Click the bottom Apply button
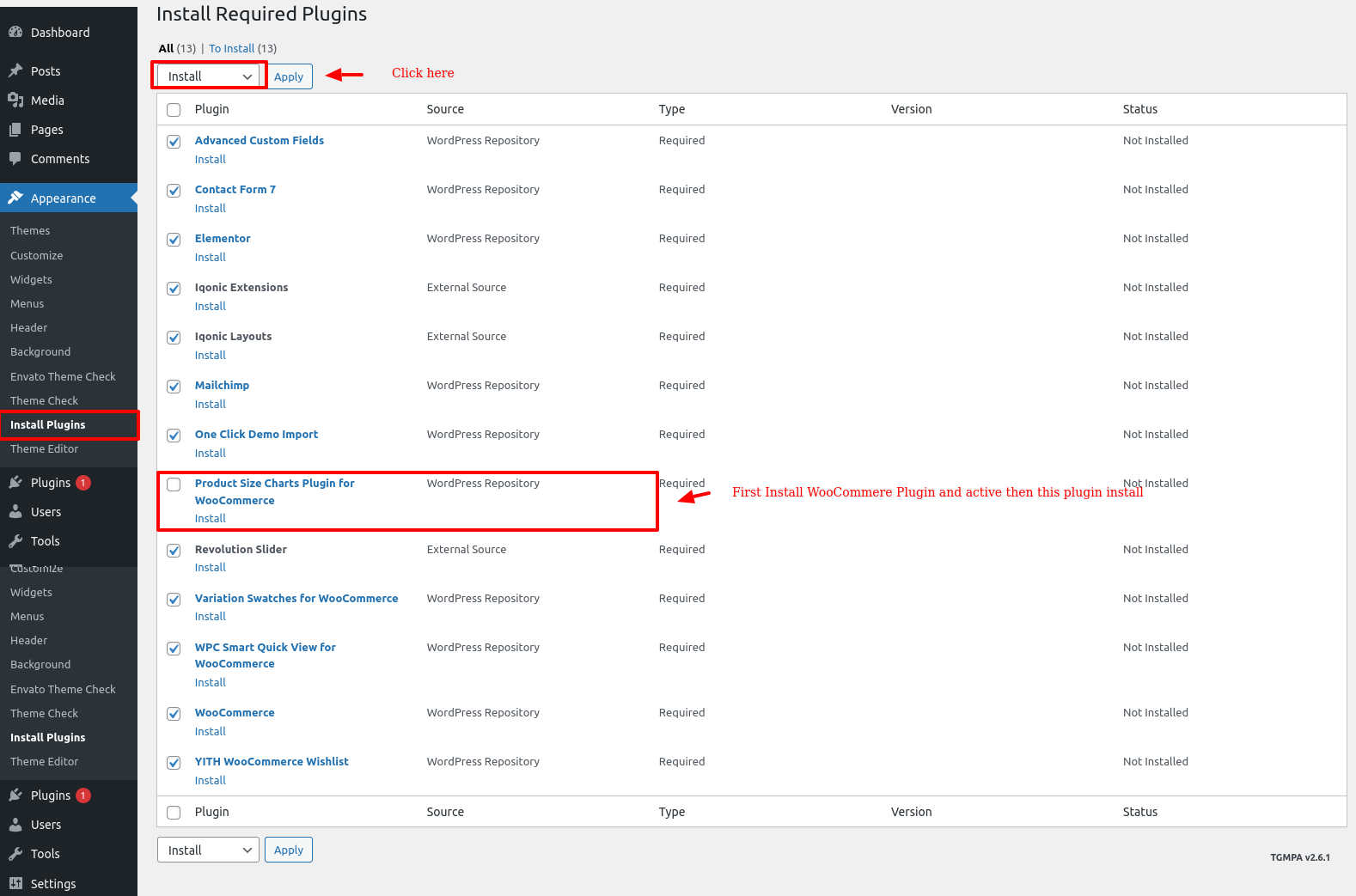The height and width of the screenshot is (896, 1356). (289, 850)
